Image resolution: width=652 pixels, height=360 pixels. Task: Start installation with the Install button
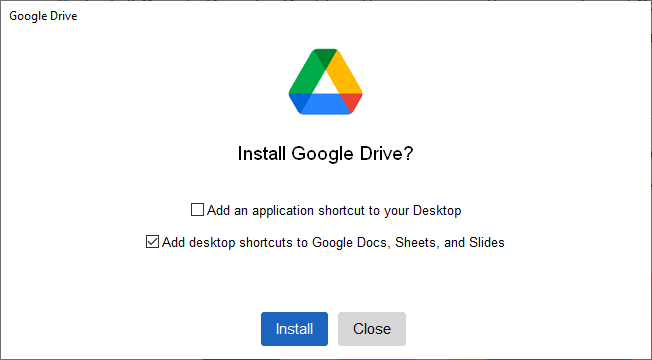point(294,329)
